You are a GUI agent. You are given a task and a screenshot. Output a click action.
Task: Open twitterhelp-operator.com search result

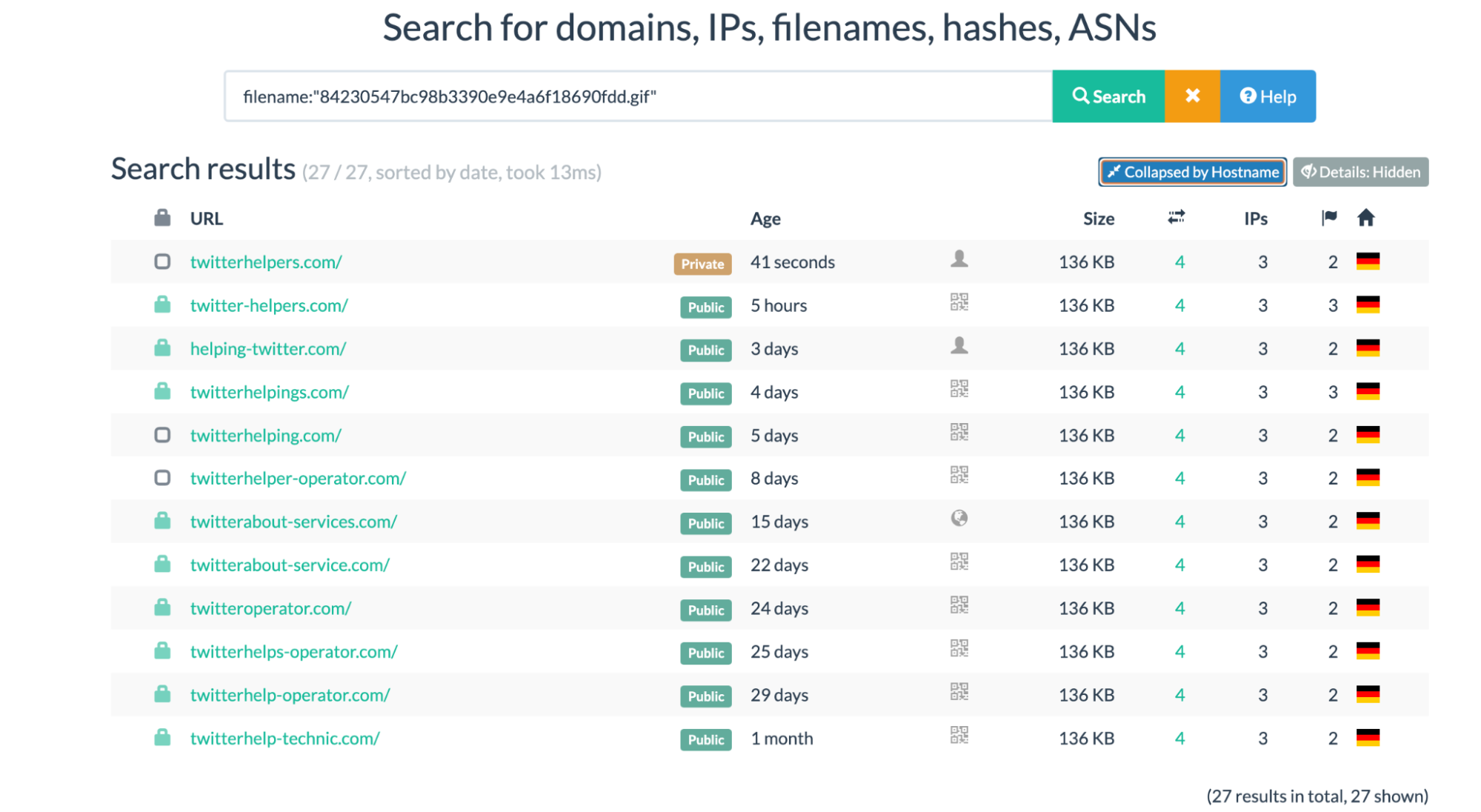pos(290,694)
